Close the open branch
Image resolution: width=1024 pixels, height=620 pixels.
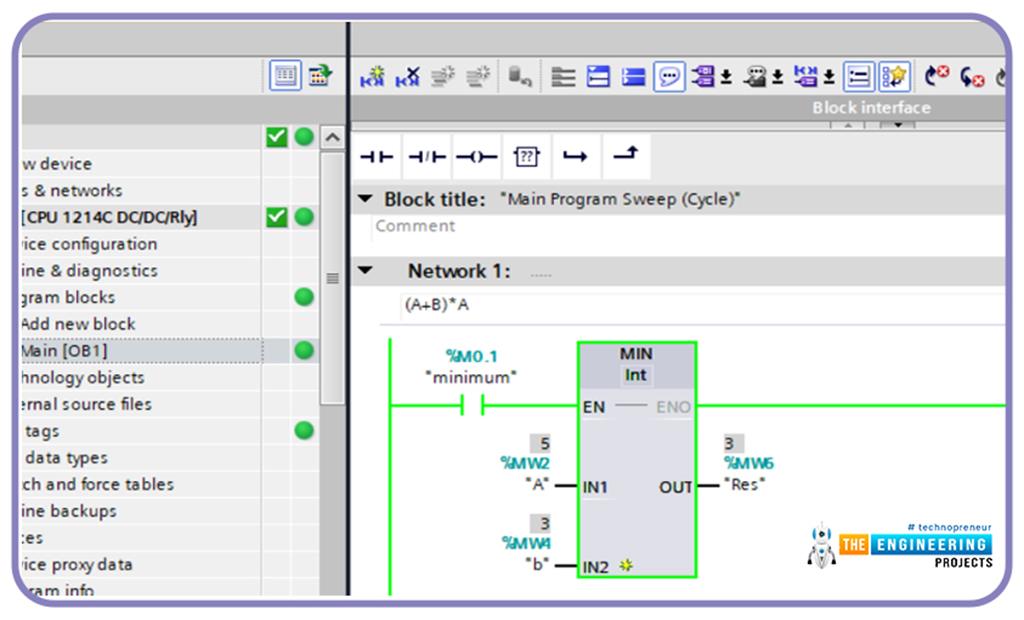[x=626, y=157]
